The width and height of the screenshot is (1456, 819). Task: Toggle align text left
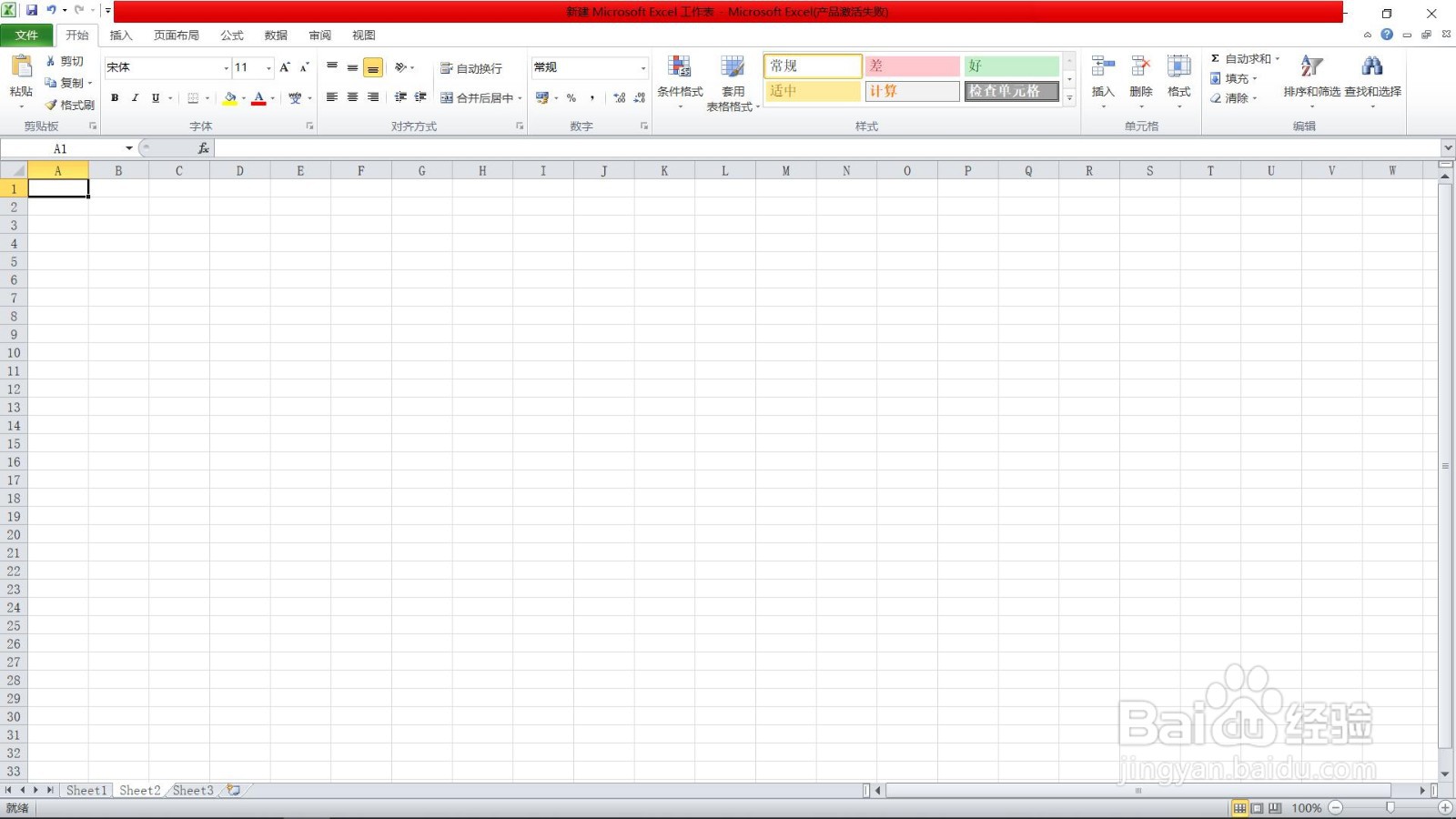click(332, 97)
